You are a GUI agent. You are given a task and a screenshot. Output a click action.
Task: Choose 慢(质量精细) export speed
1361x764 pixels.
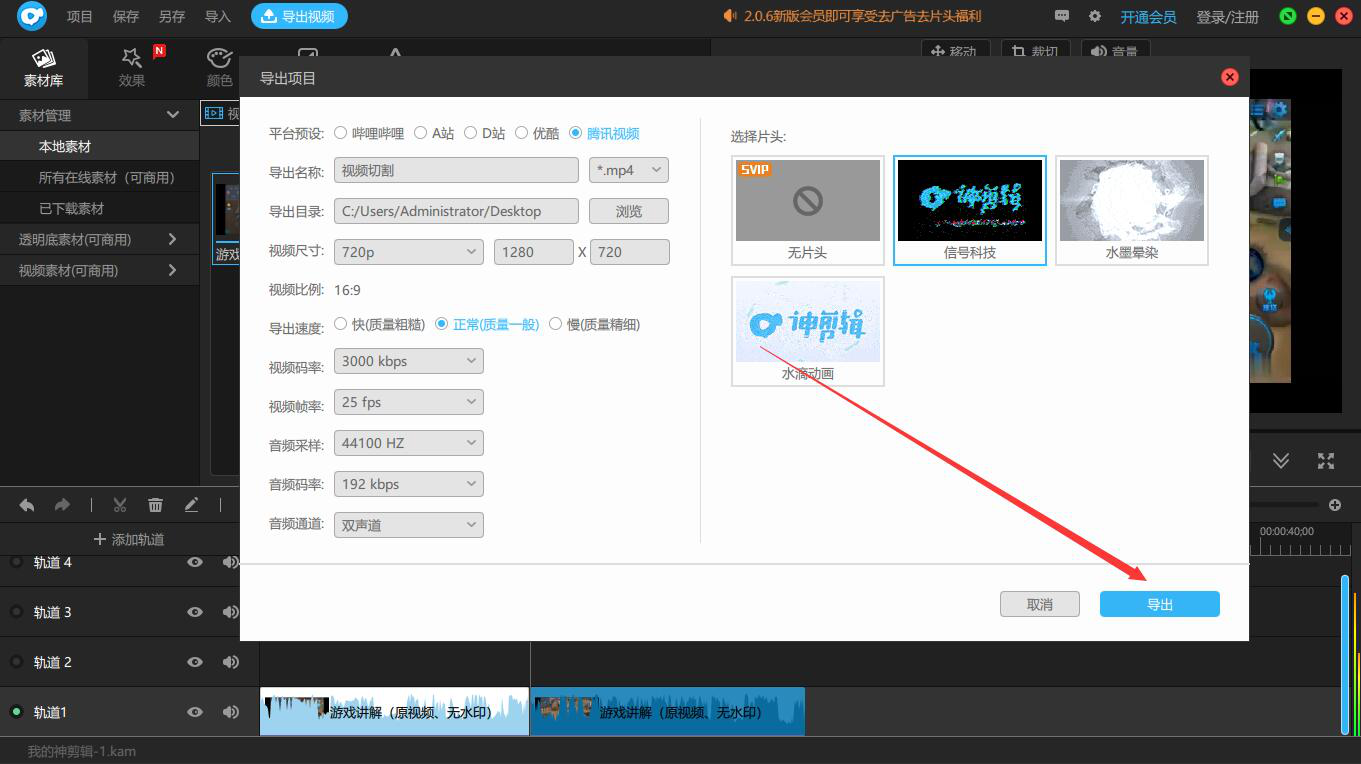594,324
